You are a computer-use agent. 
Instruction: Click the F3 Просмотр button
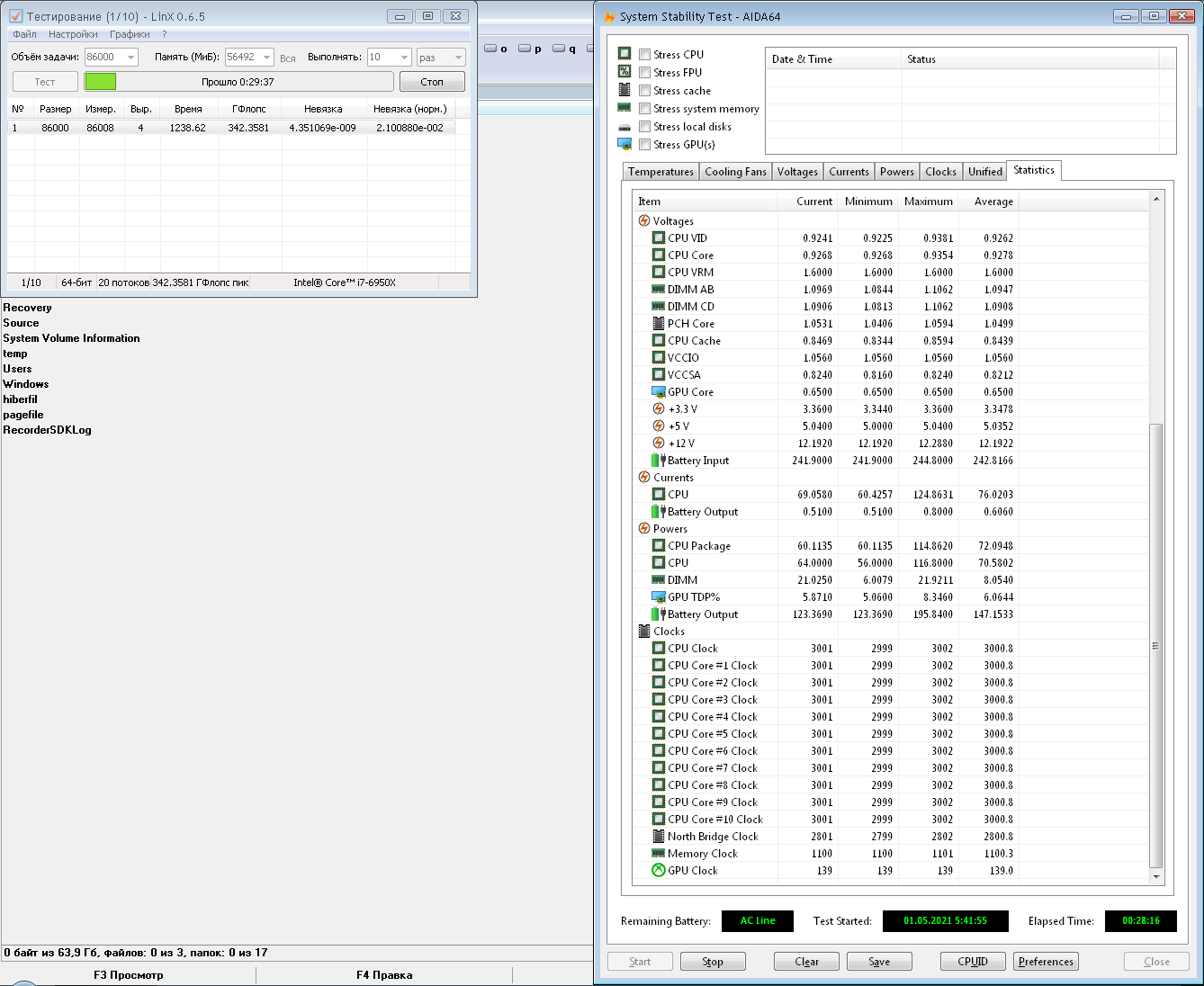(x=129, y=975)
